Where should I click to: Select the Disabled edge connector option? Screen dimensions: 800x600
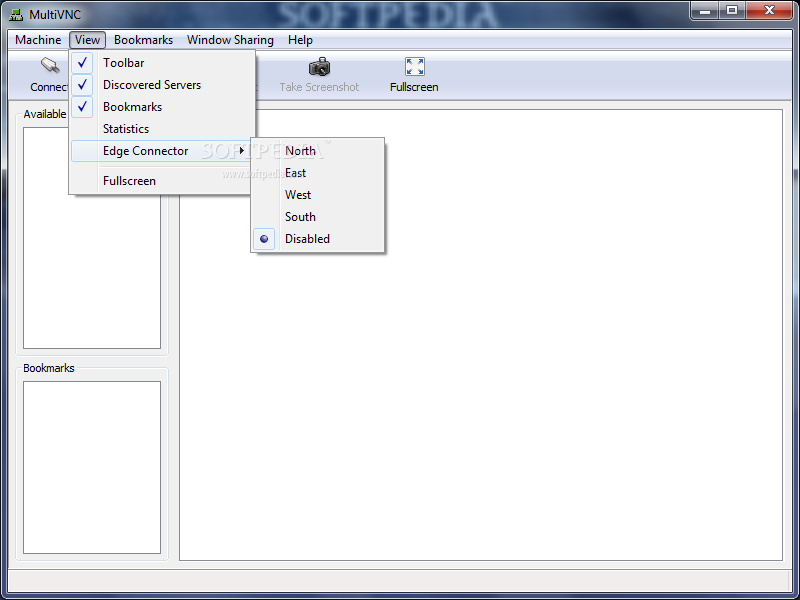click(x=317, y=239)
